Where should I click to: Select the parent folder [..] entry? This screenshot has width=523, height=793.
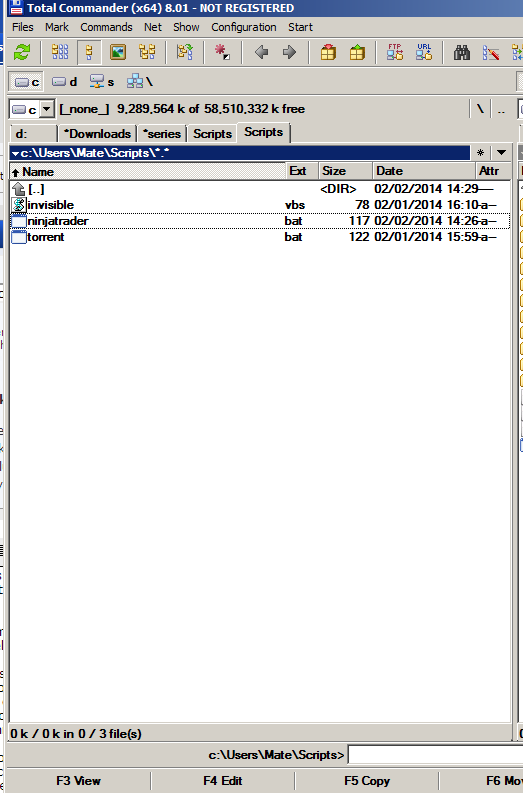(x=260, y=189)
